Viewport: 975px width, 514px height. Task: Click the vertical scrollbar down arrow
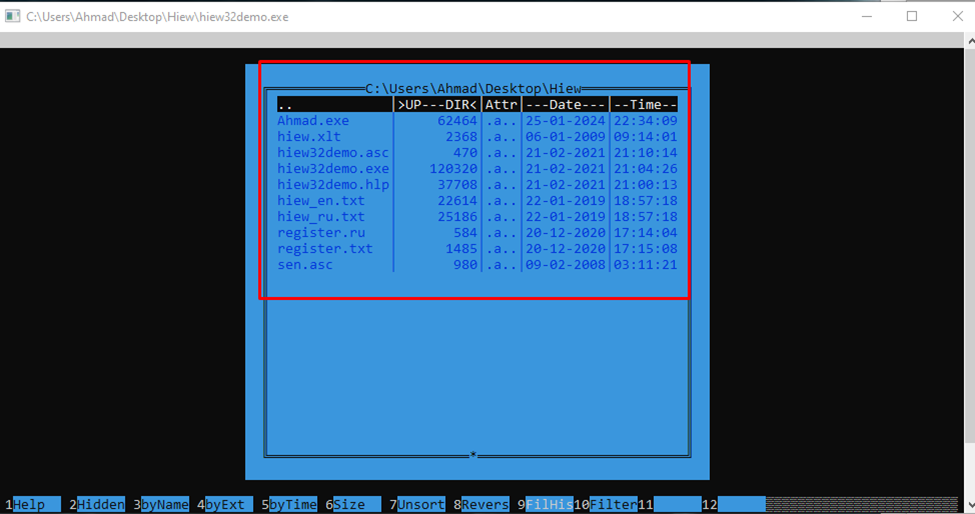point(970,504)
